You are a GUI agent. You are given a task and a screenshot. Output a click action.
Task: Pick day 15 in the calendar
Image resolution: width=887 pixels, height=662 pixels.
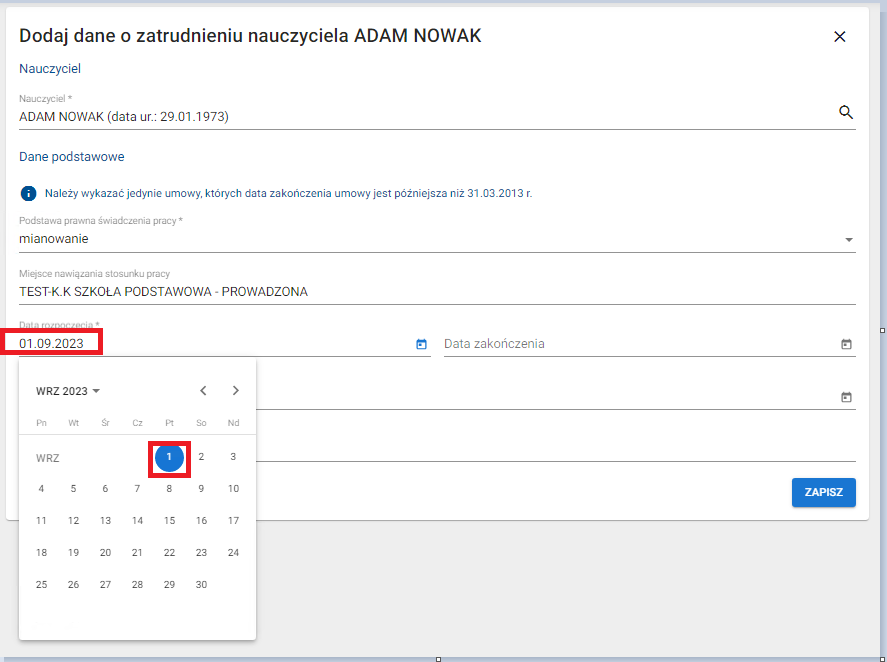[x=169, y=521]
